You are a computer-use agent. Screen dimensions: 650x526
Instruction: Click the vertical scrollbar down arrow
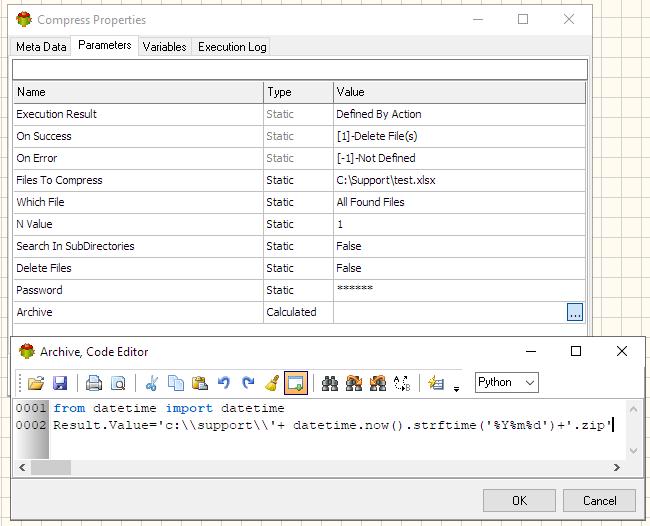point(633,451)
